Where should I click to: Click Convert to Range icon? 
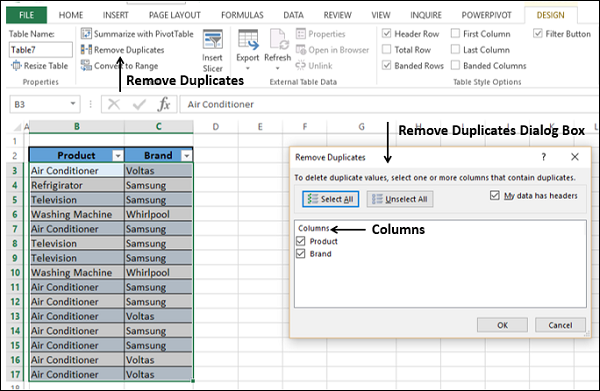point(86,66)
